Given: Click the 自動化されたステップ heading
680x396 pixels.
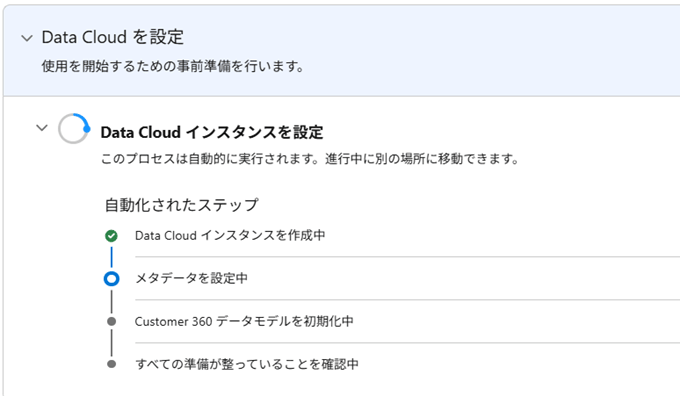Looking at the screenshot, I should point(182,205).
